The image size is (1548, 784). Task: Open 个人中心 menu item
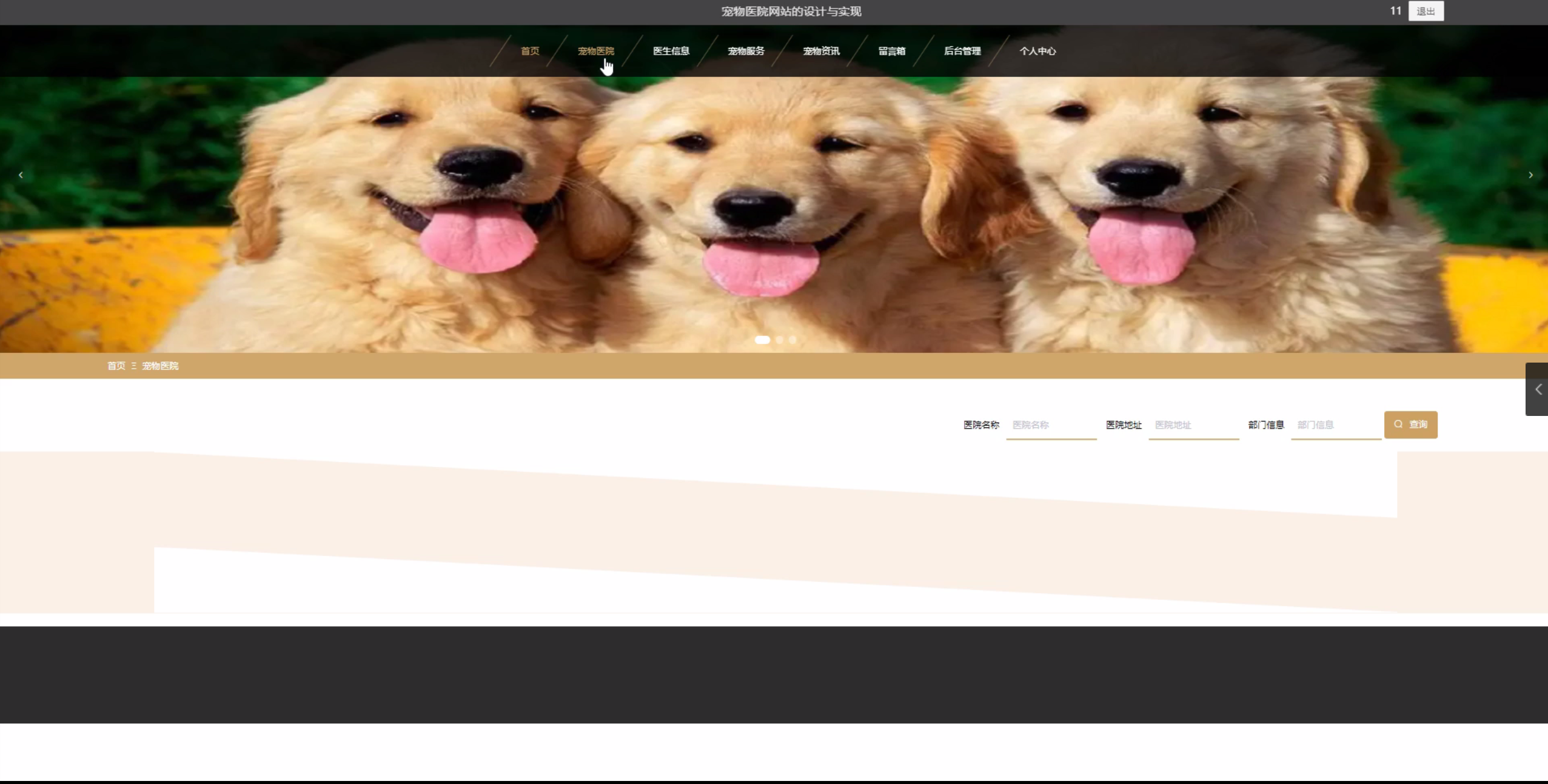[1037, 51]
